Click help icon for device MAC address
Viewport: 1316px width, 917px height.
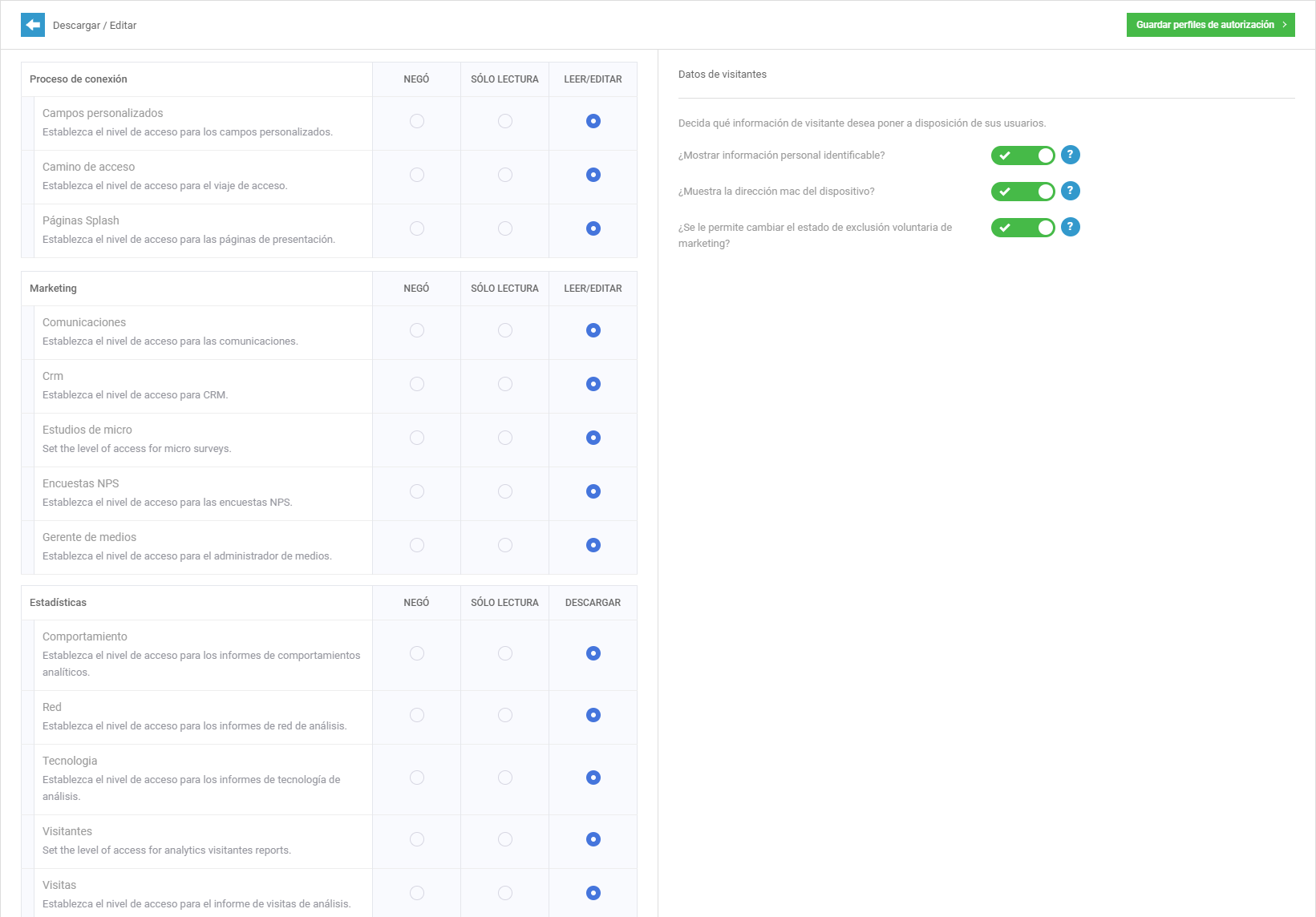pyautogui.click(x=1070, y=191)
